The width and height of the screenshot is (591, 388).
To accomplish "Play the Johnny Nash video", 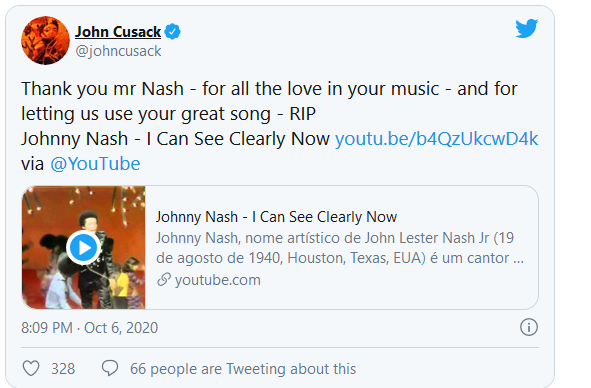I will coord(83,248).
